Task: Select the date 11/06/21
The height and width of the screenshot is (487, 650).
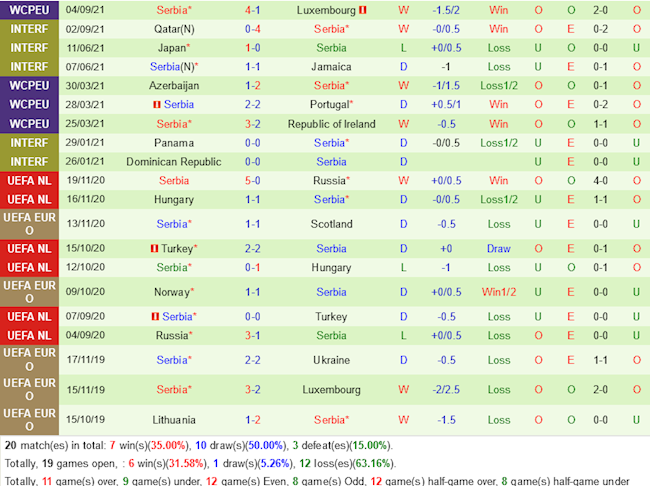Action: point(85,48)
